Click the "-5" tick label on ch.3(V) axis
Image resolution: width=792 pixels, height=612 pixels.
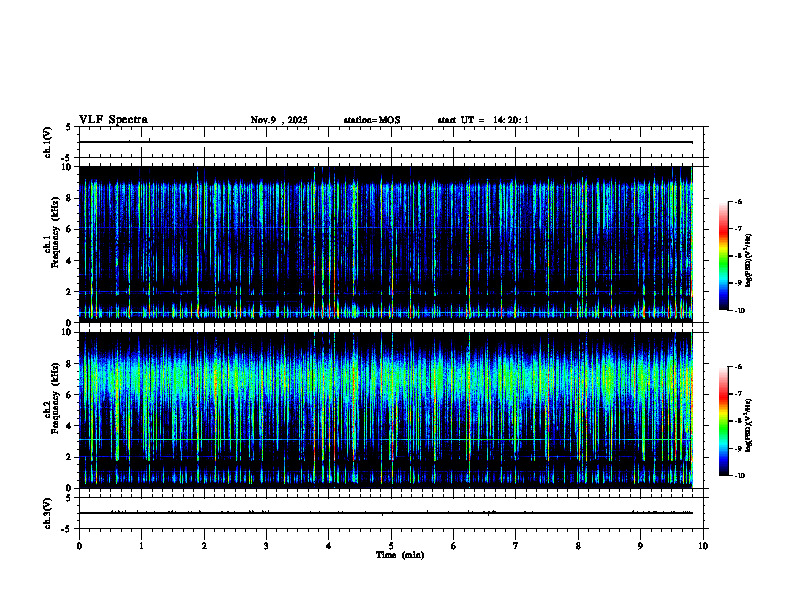(x=67, y=529)
